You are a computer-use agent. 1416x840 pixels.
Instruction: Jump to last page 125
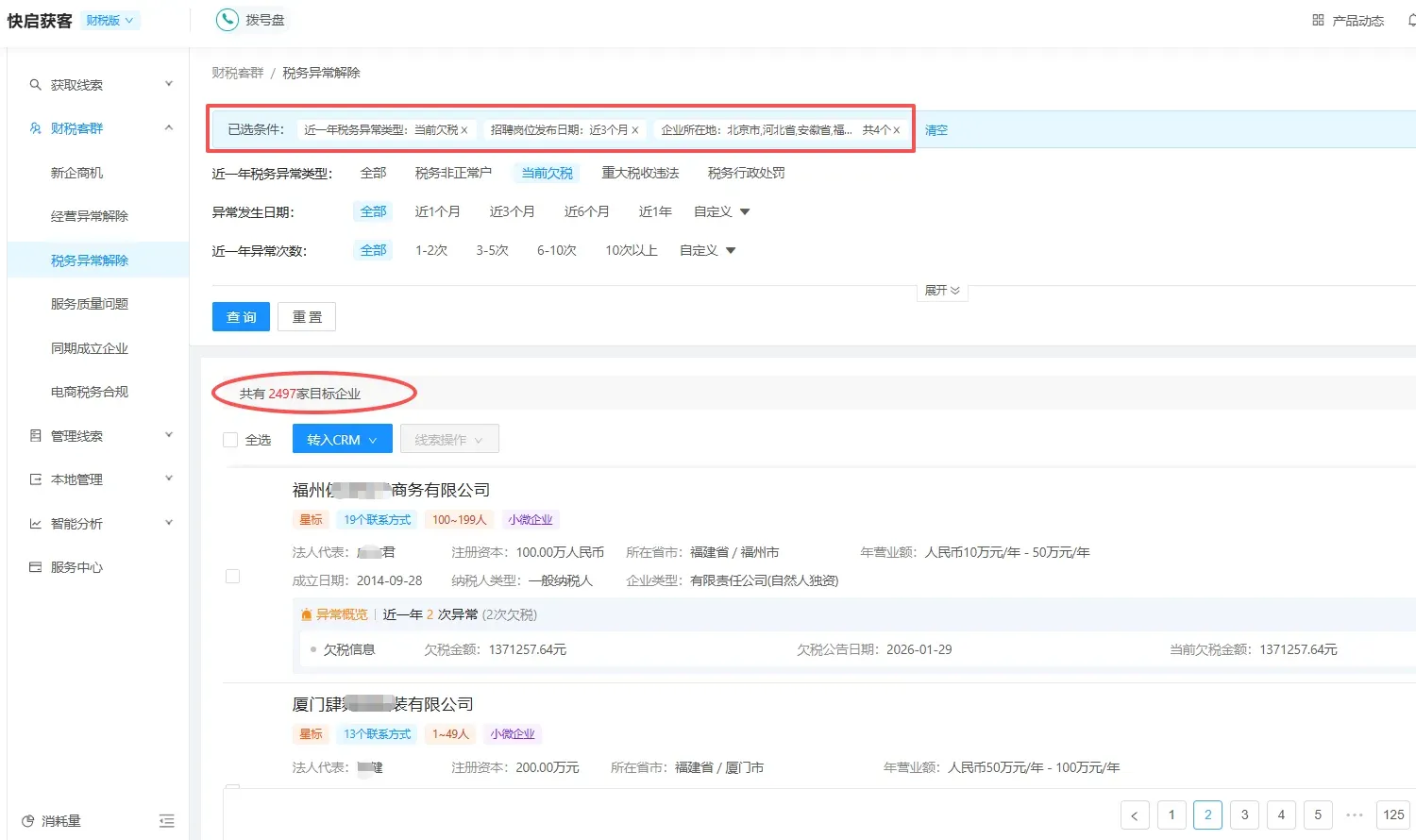[1394, 815]
